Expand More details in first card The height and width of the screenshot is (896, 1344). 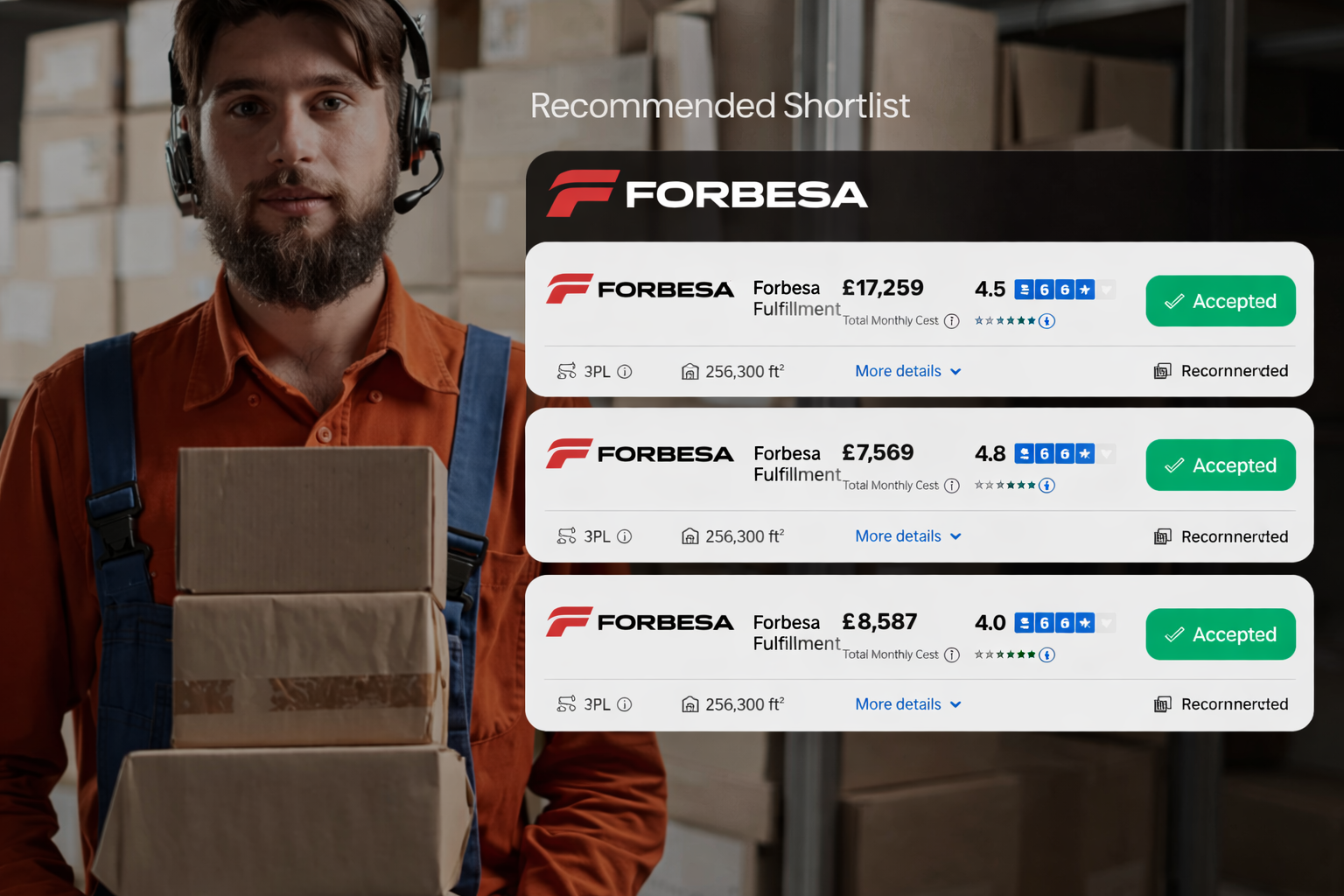908,371
